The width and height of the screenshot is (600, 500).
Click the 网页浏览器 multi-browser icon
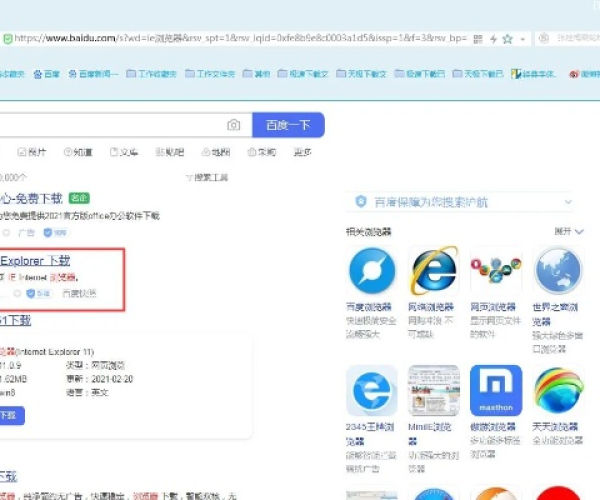tap(496, 271)
